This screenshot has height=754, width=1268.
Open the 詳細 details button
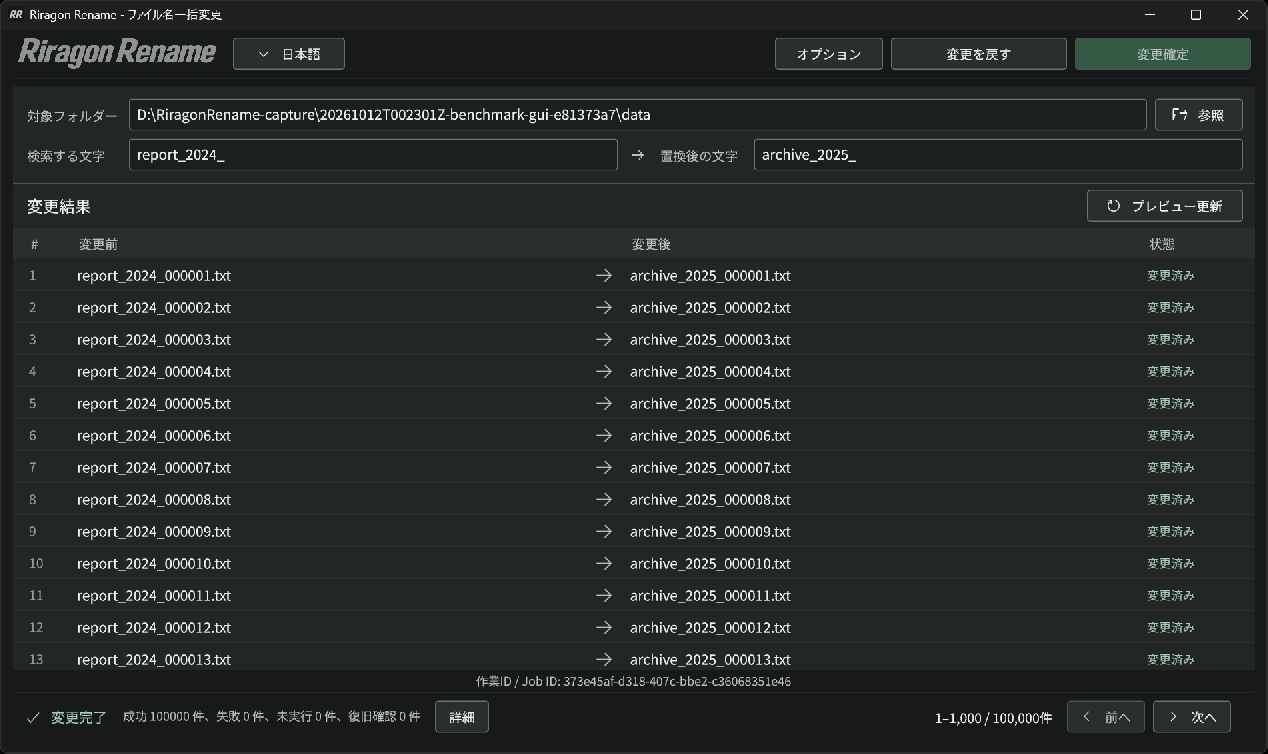coord(461,717)
